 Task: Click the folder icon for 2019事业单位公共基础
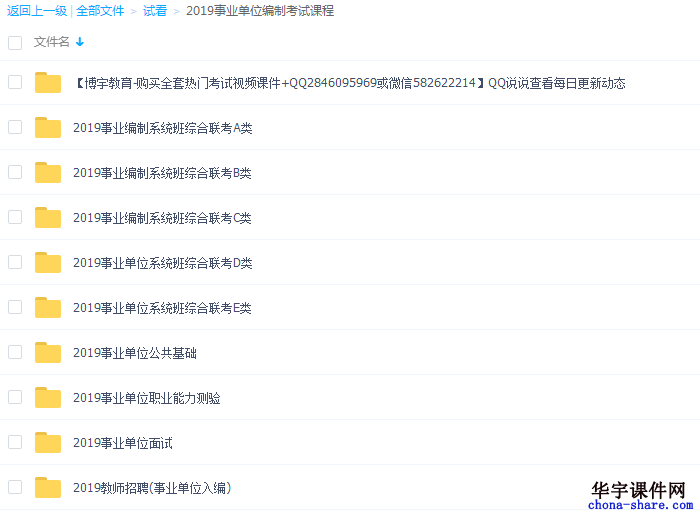click(x=48, y=353)
